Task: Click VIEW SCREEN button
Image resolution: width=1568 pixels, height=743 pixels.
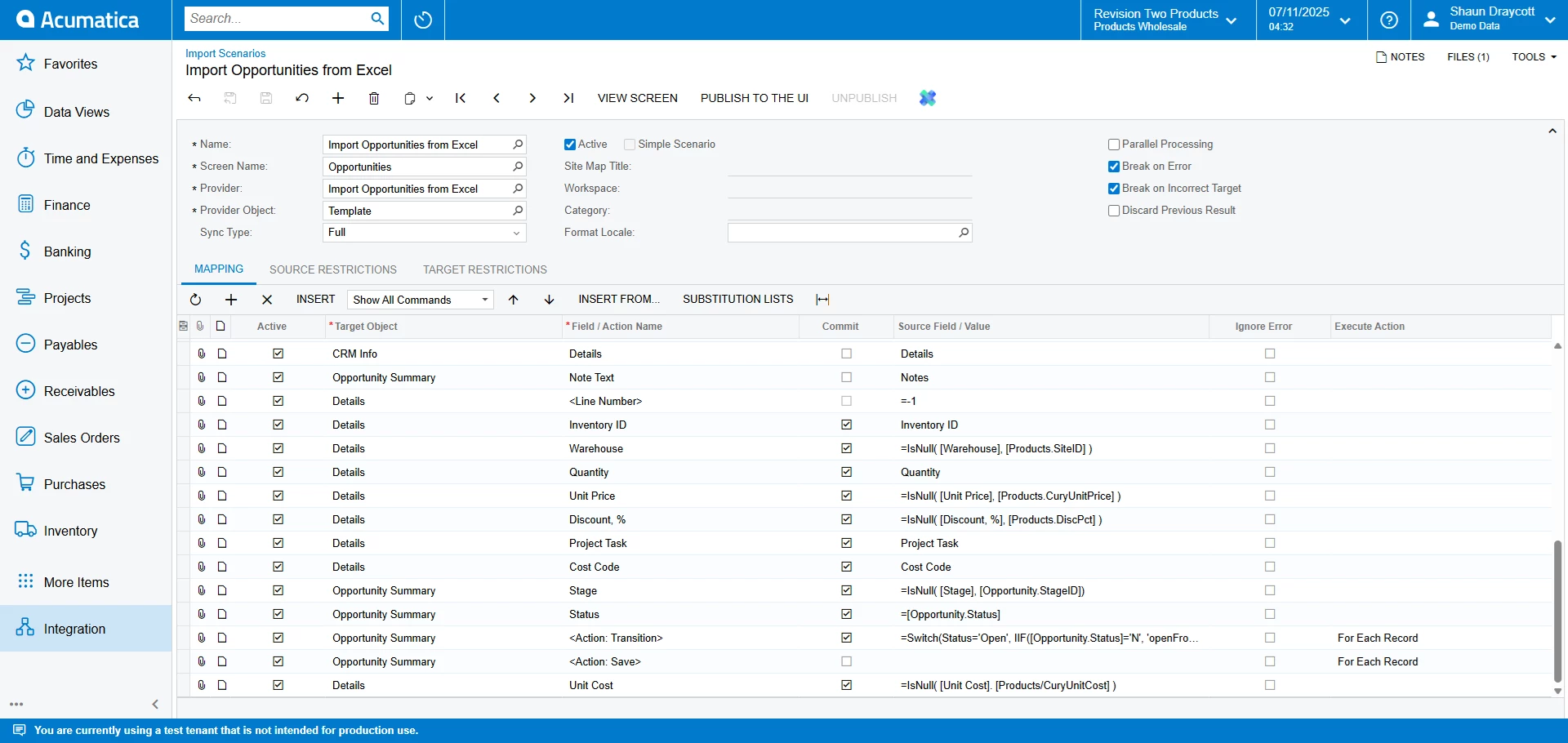Action: (x=638, y=98)
